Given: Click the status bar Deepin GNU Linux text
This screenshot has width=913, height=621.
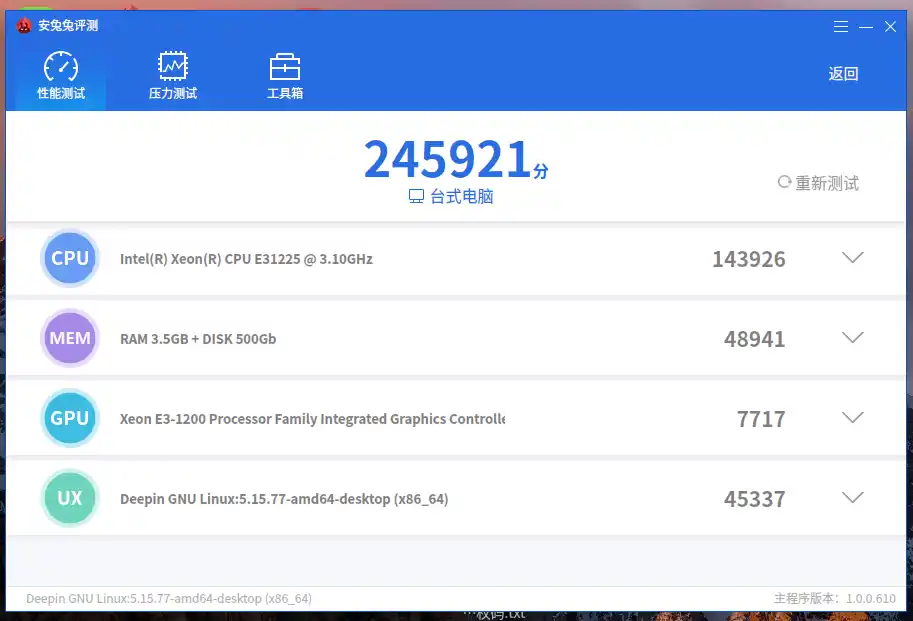Looking at the screenshot, I should (169, 598).
